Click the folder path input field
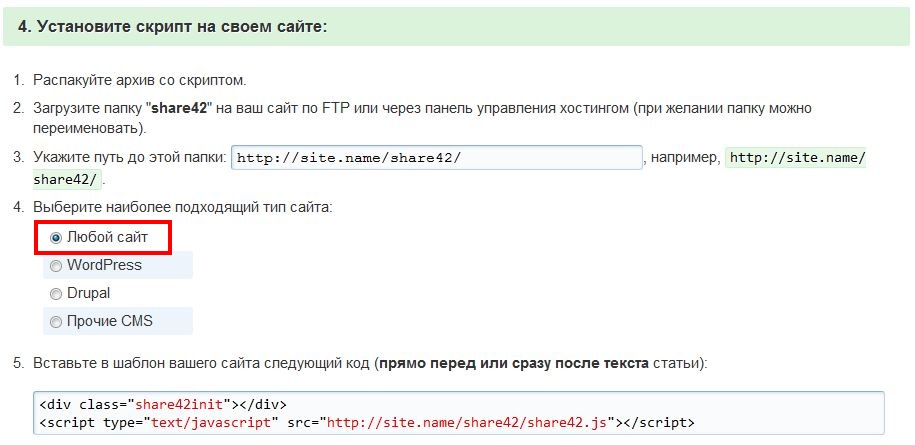The image size is (915, 445). click(436, 158)
